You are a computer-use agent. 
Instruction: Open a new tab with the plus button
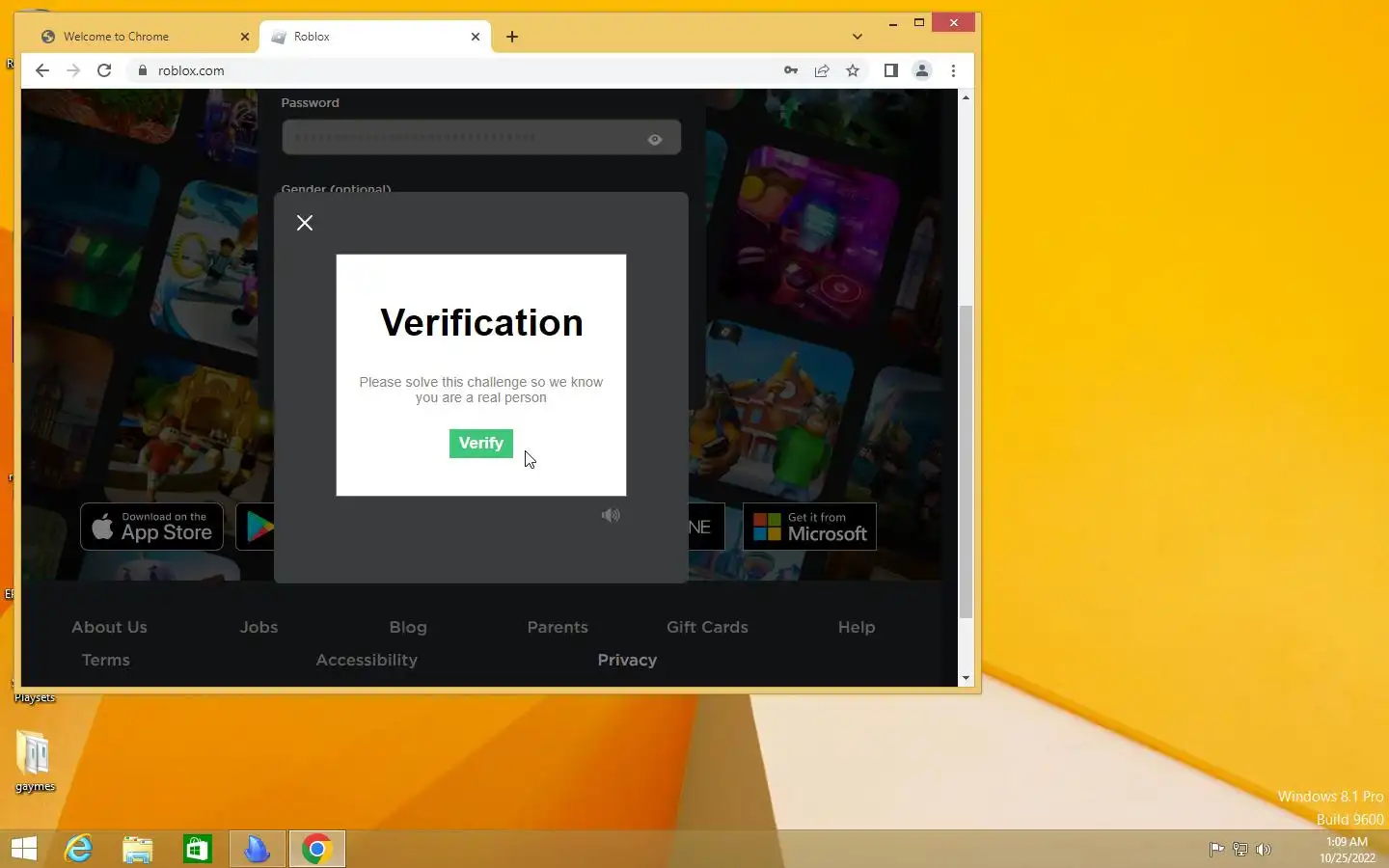512,37
